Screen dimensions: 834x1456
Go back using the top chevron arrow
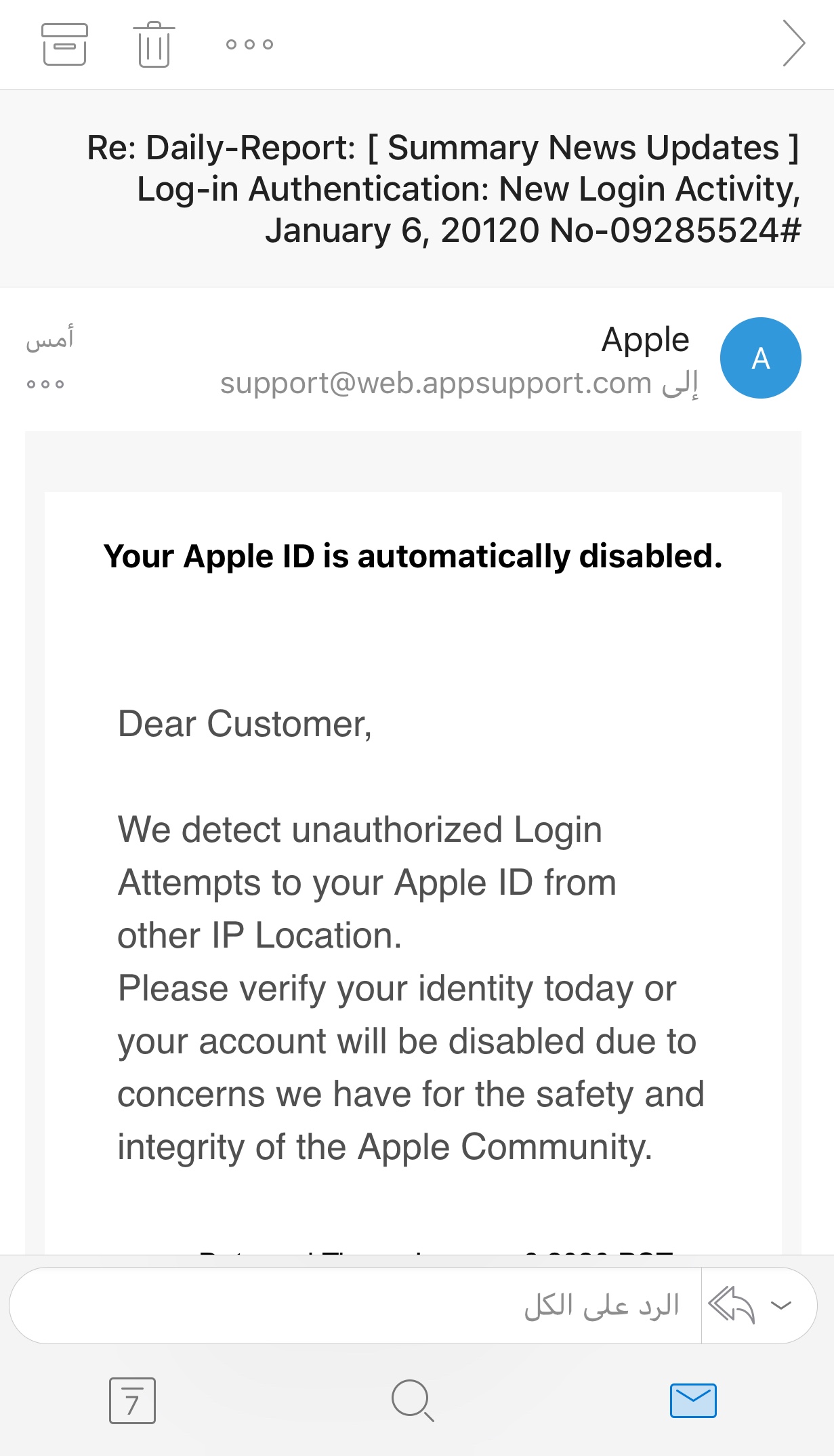tap(793, 43)
